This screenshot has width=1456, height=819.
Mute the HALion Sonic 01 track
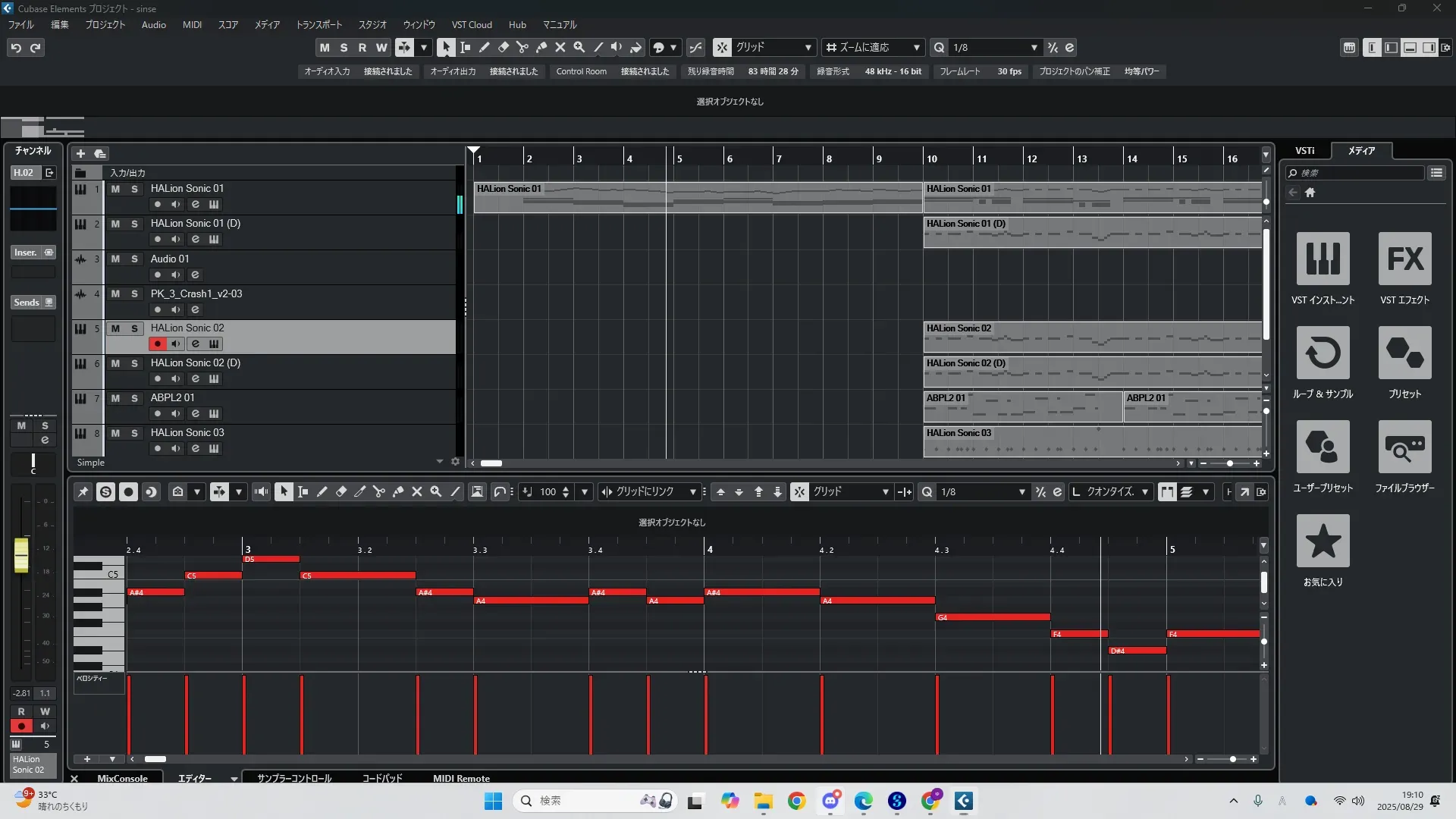[115, 189]
